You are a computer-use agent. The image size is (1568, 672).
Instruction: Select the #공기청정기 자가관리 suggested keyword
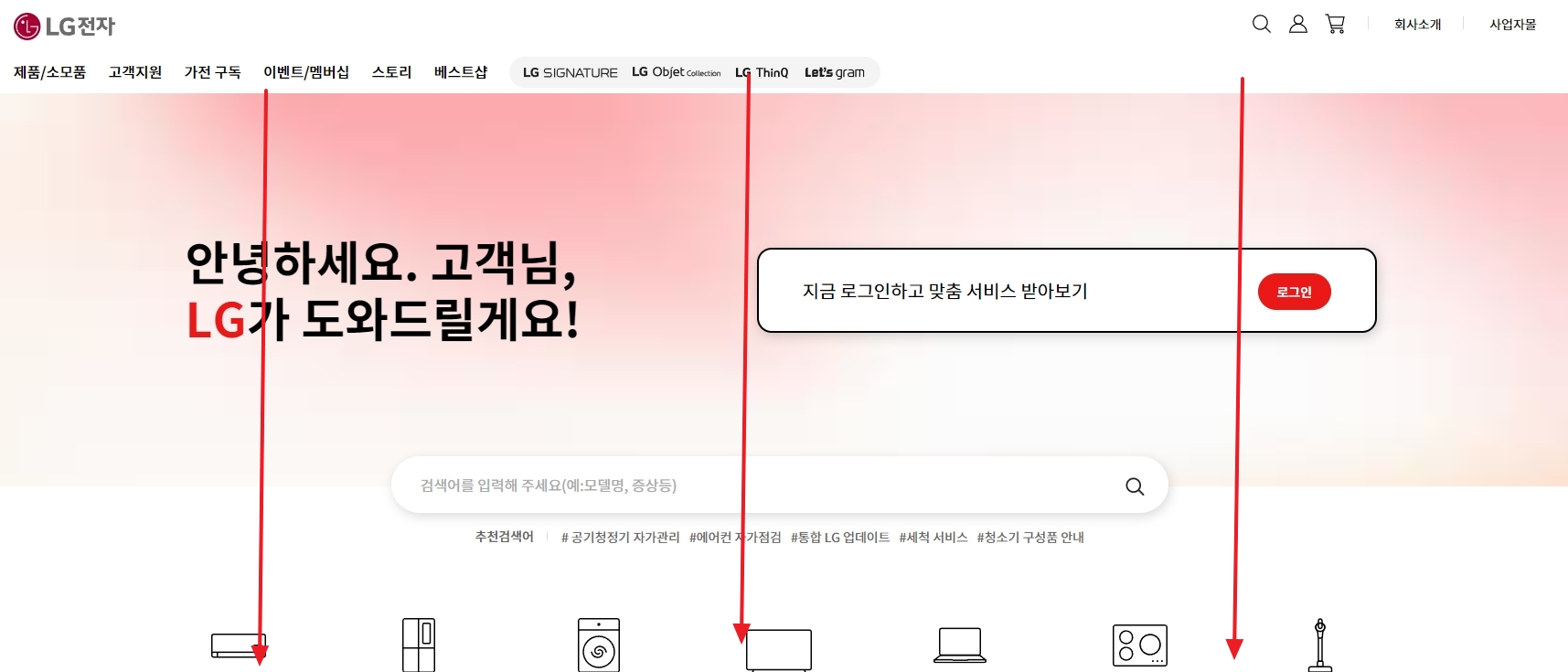[x=621, y=538]
